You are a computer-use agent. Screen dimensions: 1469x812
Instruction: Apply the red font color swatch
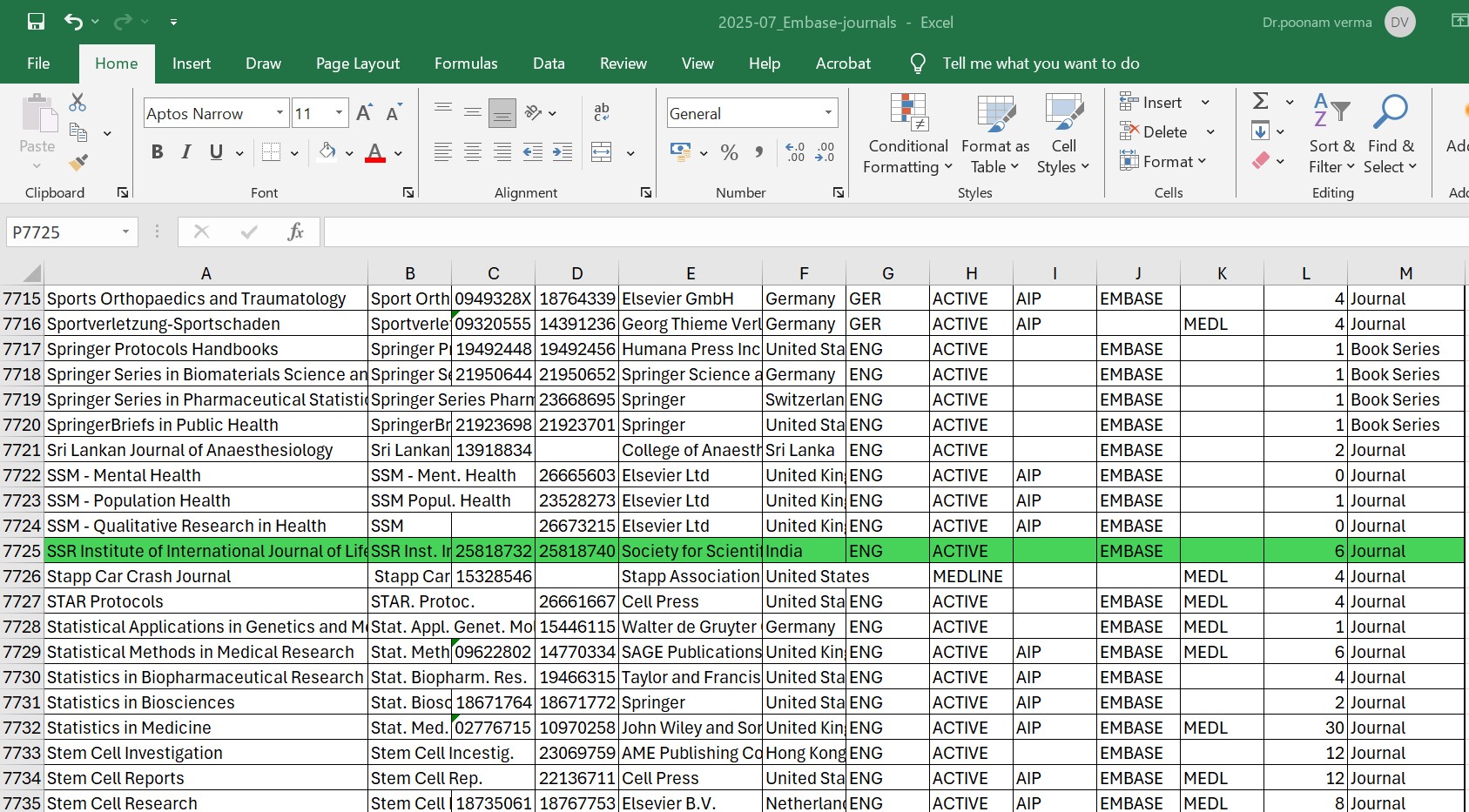click(x=375, y=153)
